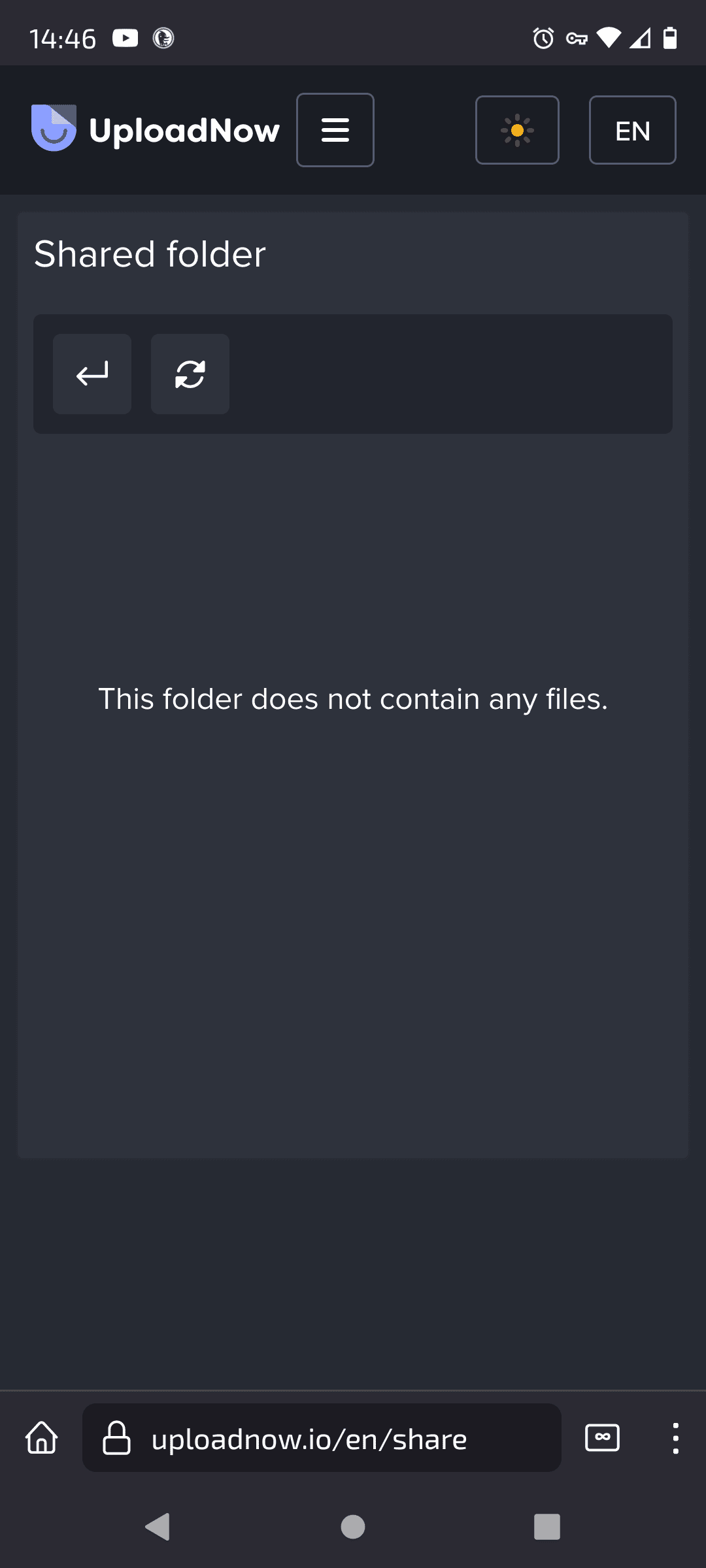Refresh the shared folder contents
706x1568 pixels.
pyautogui.click(x=190, y=374)
